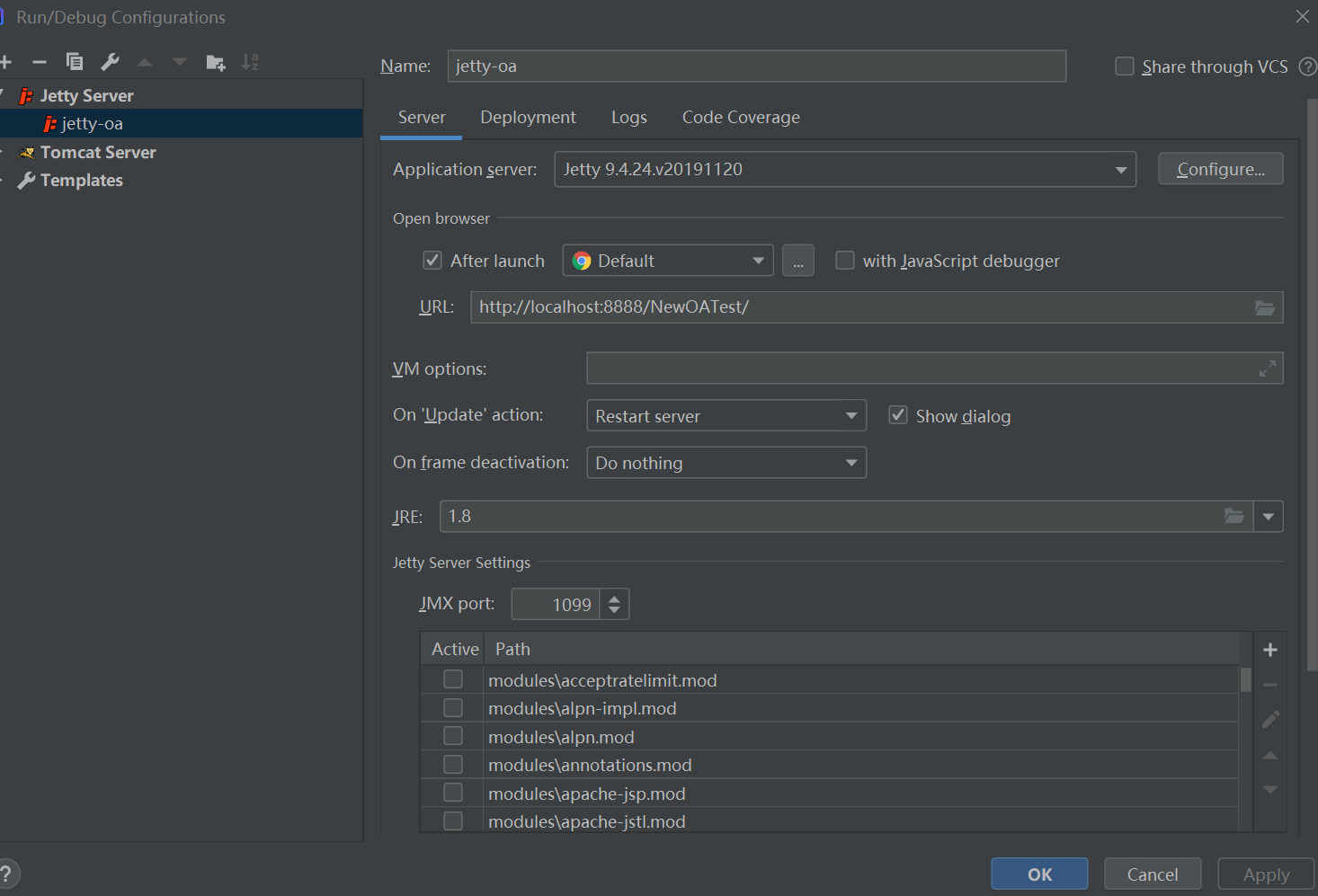The height and width of the screenshot is (896, 1318).
Task: Toggle After launch checkbox
Action: pyautogui.click(x=432, y=261)
